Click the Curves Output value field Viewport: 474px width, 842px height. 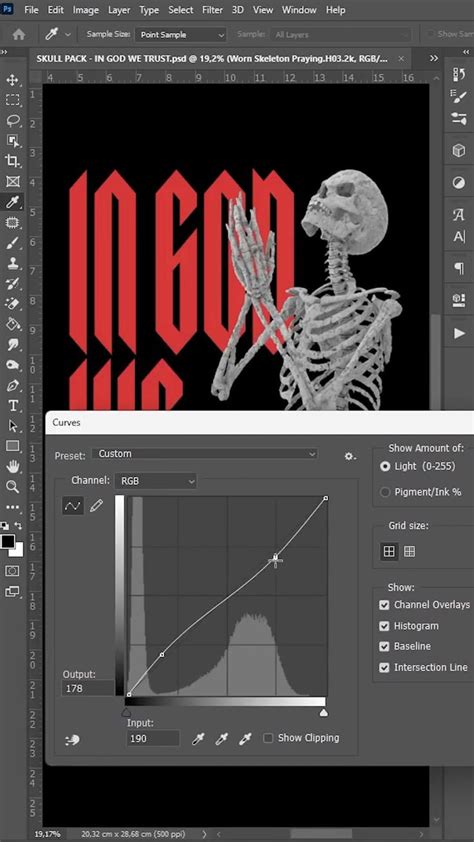88,688
